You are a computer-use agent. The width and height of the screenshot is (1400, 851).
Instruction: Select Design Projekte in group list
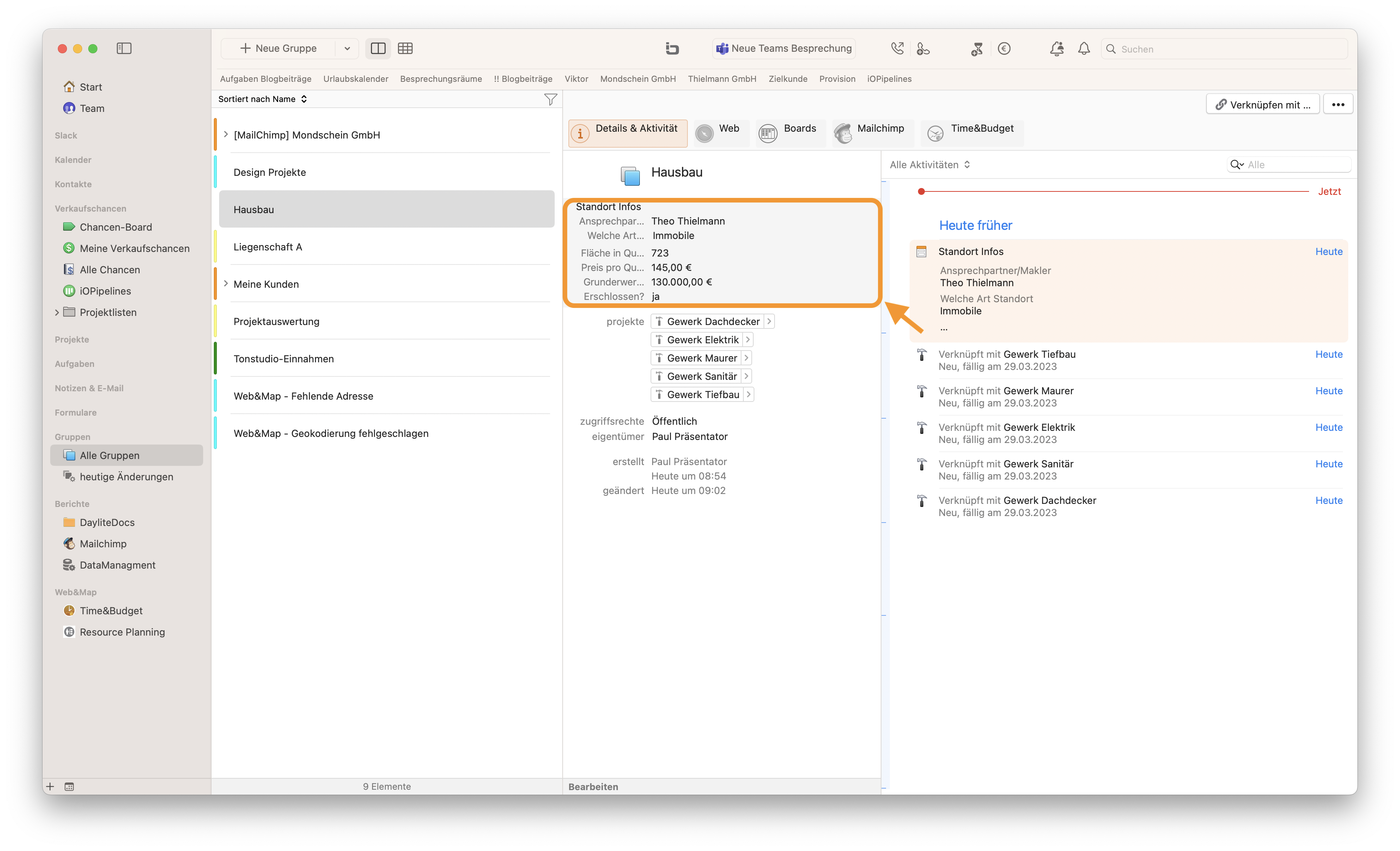click(x=387, y=172)
